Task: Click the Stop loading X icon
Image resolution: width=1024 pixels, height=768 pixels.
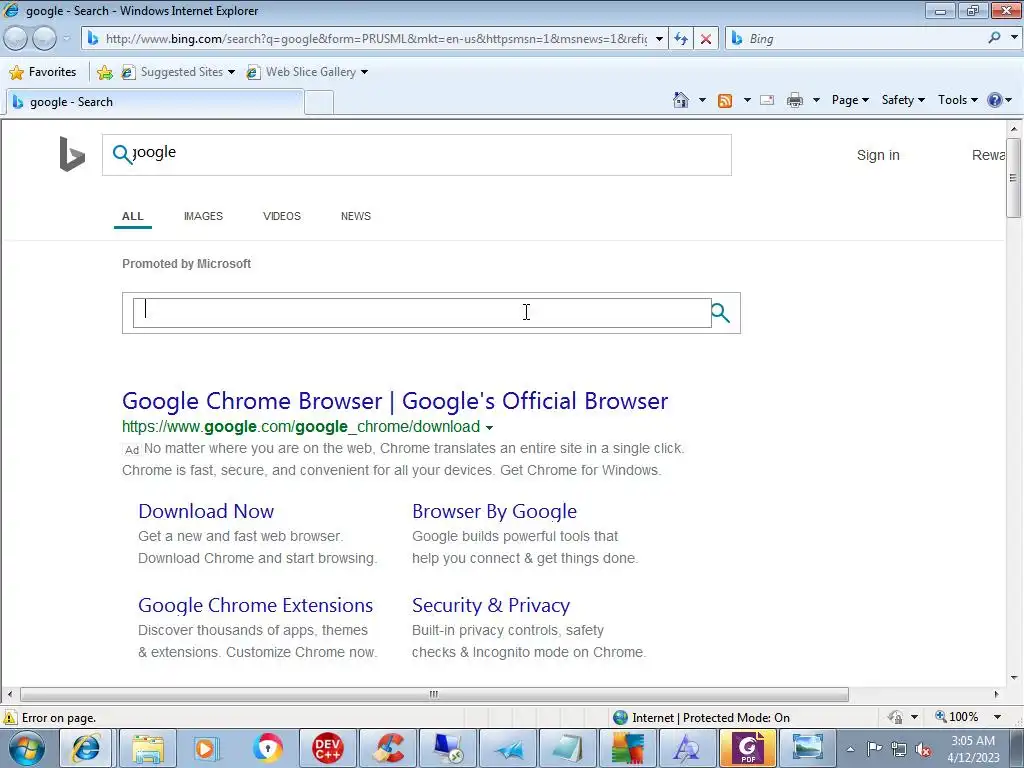Action: point(706,39)
